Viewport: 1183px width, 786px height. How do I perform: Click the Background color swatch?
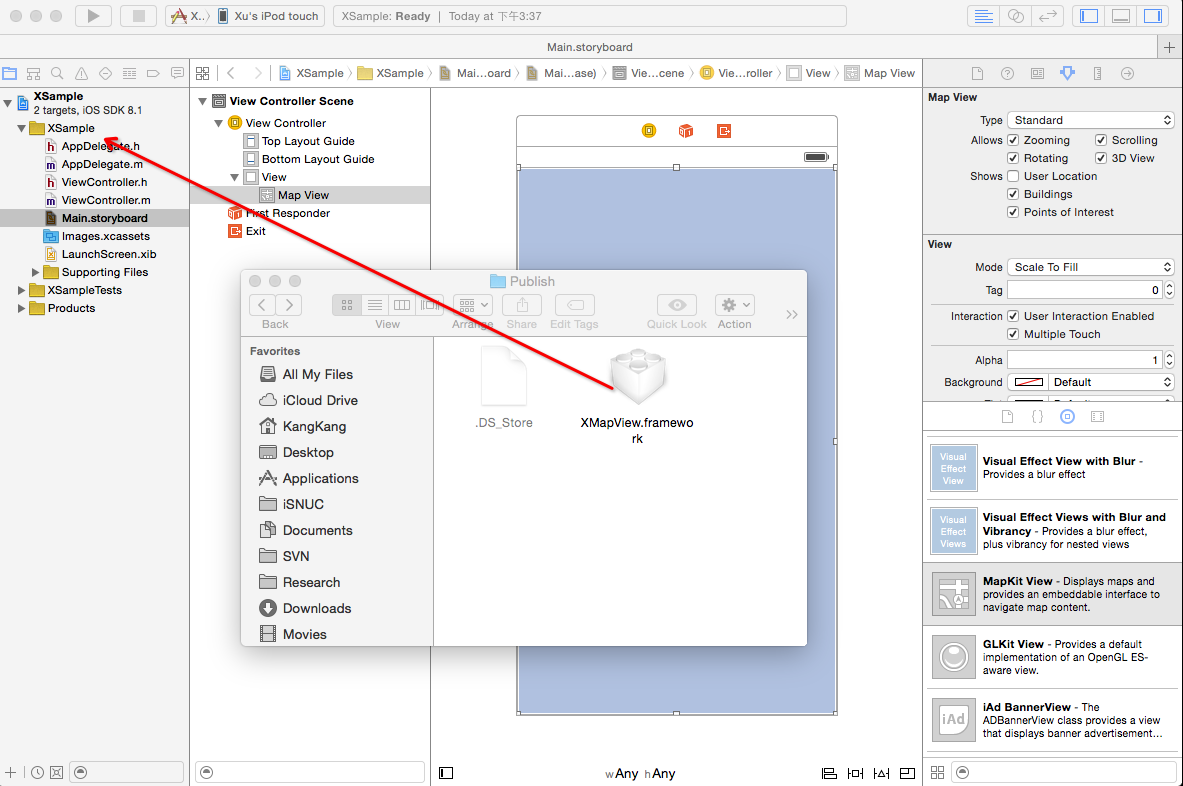click(x=1029, y=382)
